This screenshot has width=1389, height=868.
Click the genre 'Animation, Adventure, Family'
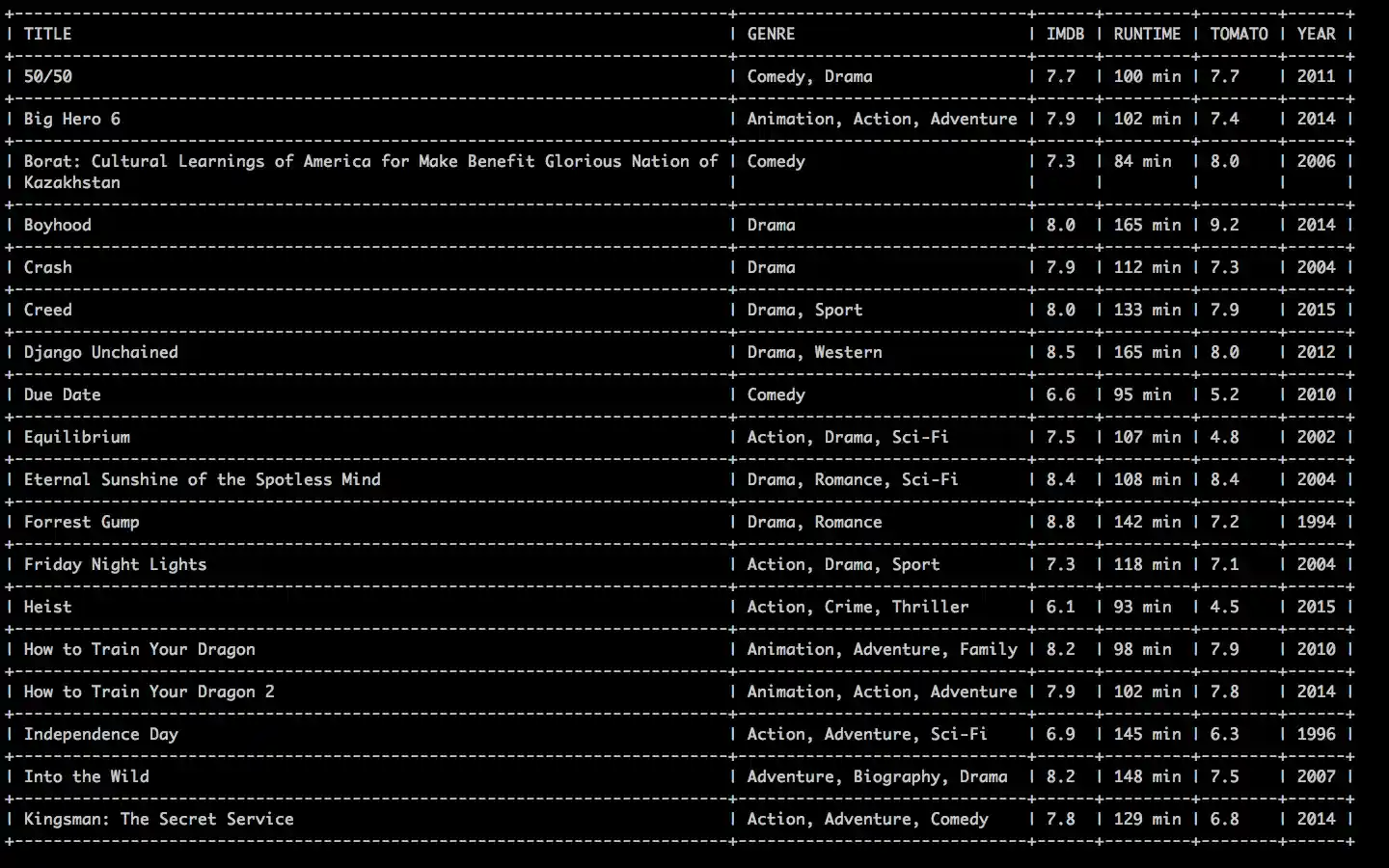[x=882, y=649]
